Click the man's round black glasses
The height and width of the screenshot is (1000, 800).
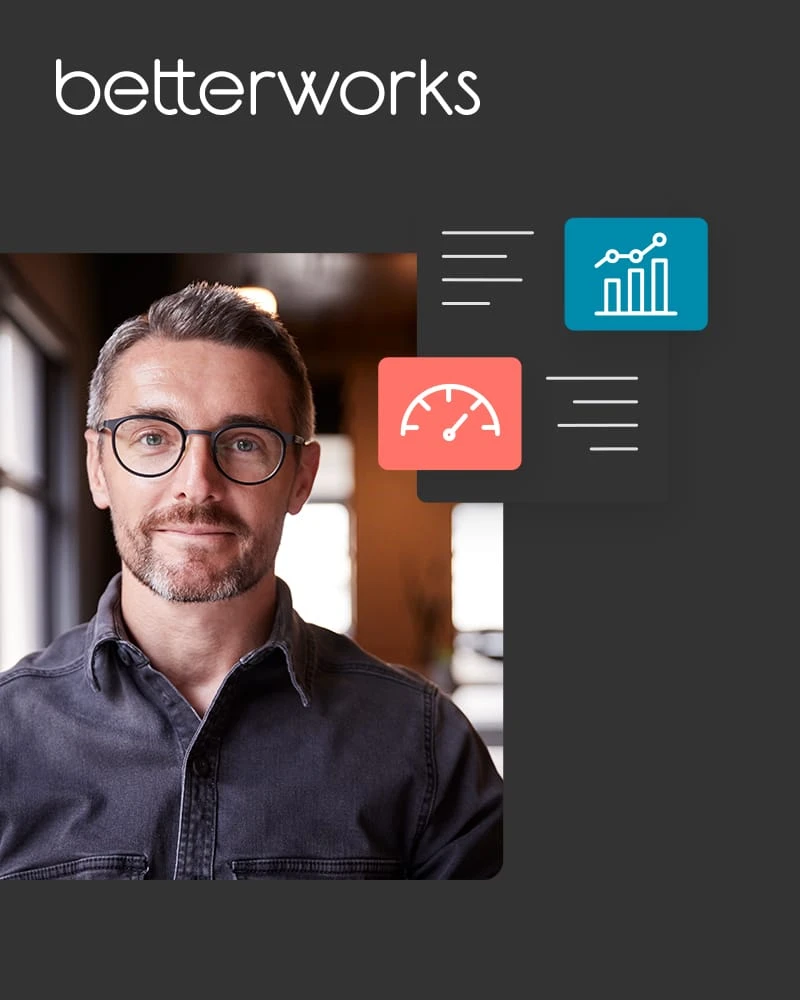pos(201,448)
